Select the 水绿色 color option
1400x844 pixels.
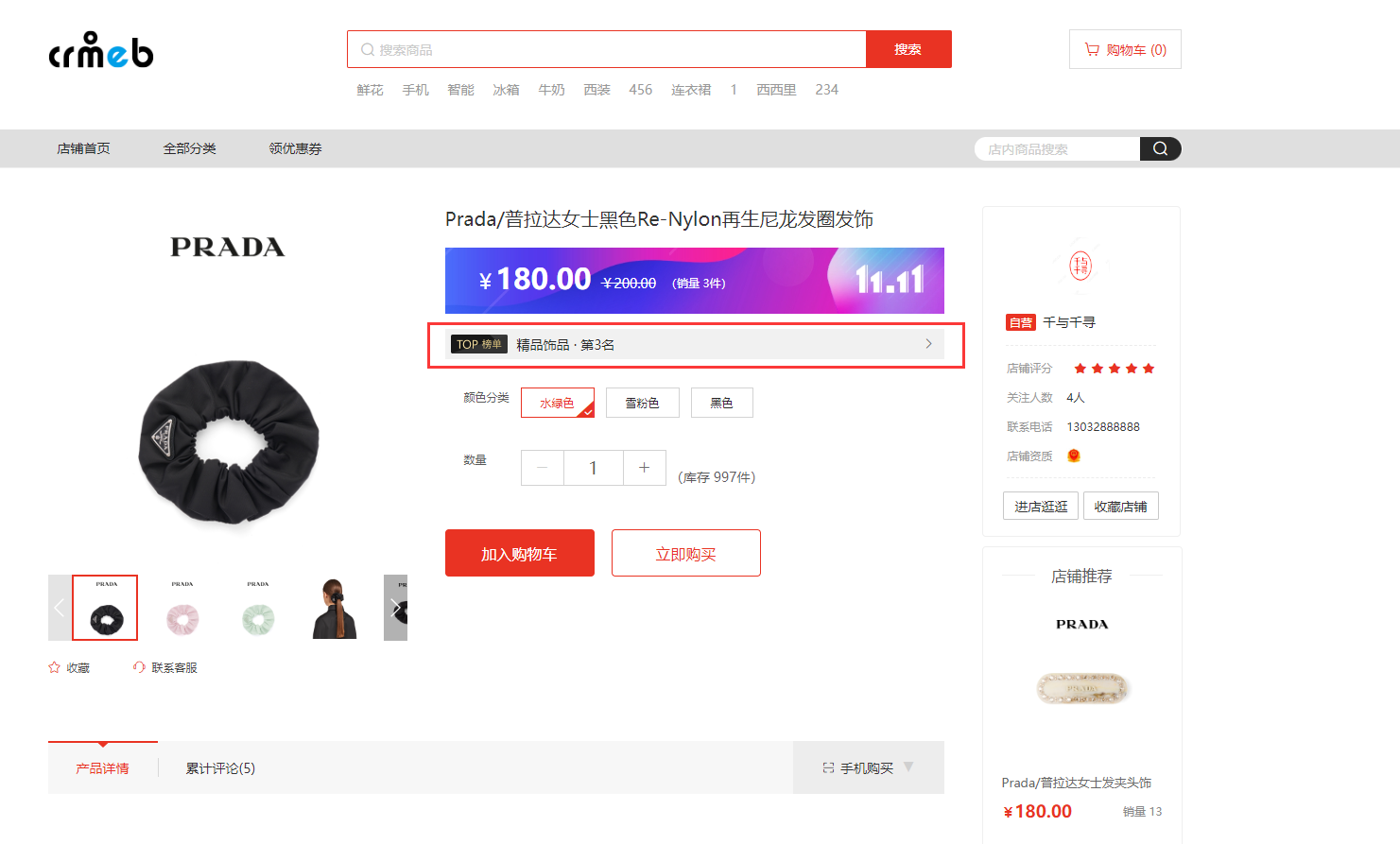pyautogui.click(x=558, y=403)
